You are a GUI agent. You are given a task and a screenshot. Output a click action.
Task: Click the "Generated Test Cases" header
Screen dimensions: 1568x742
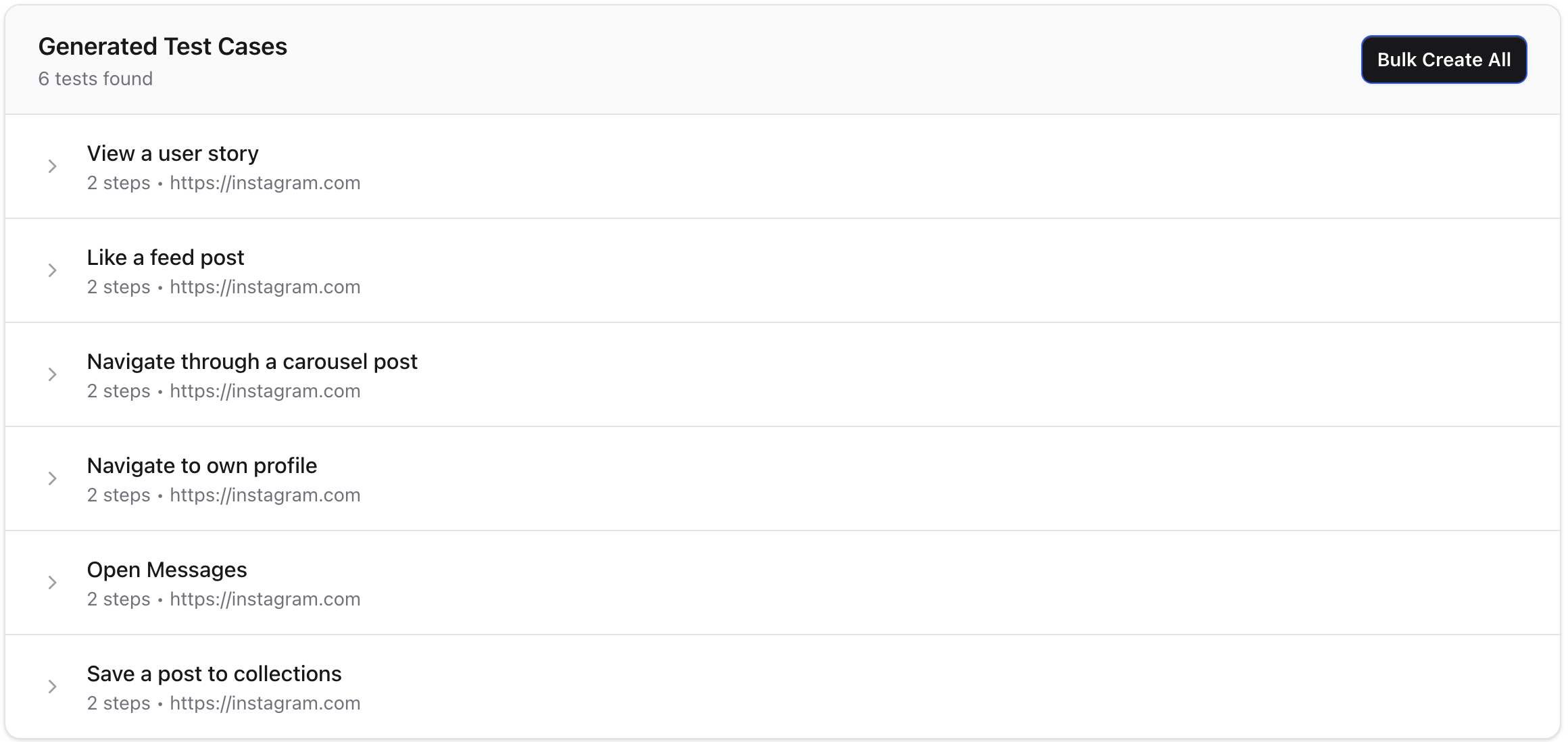pos(162,46)
